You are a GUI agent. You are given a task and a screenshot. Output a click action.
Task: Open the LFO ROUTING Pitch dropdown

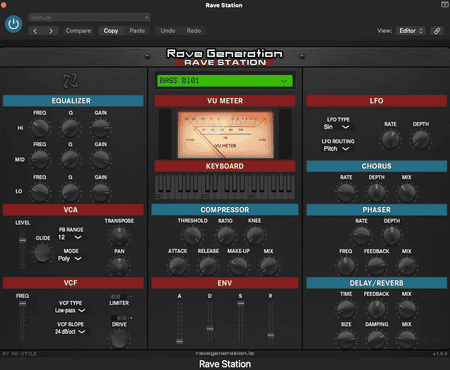(336, 149)
